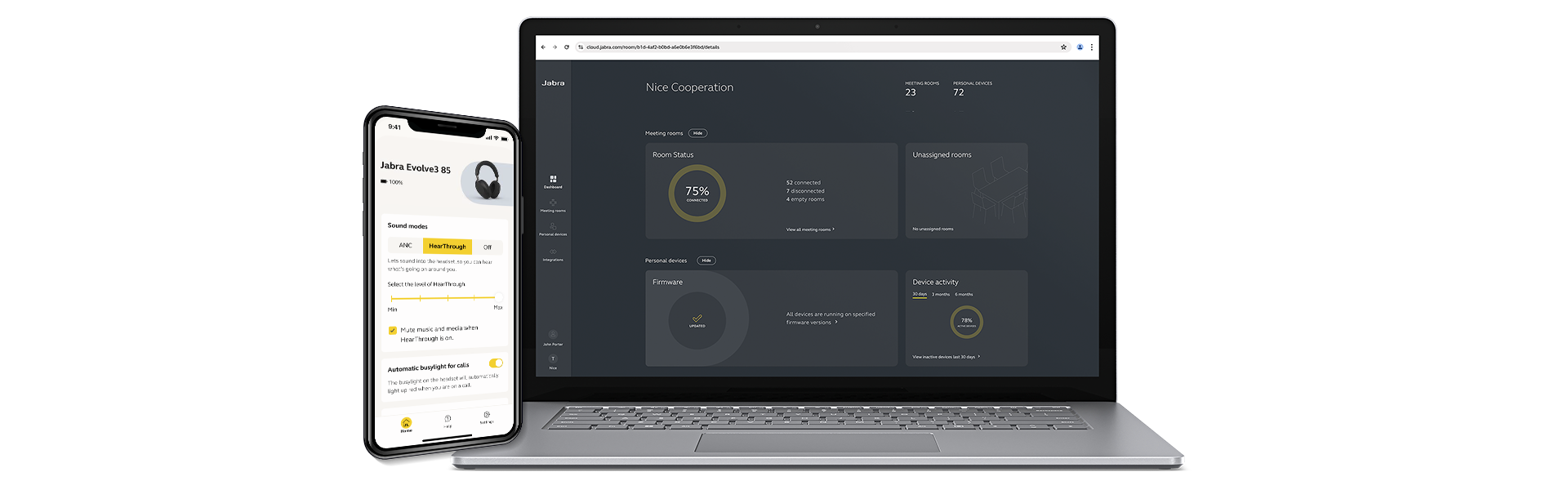Open the John Porter user profile

pyautogui.click(x=553, y=337)
